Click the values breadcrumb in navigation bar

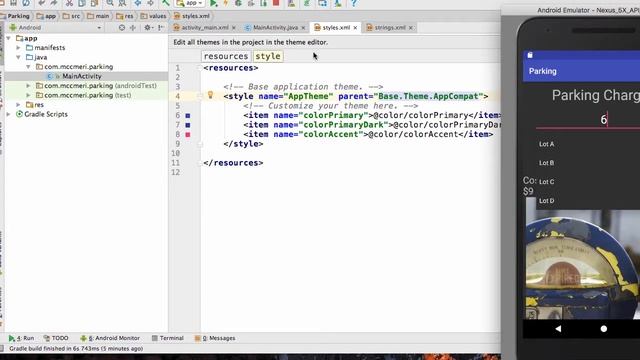coord(153,16)
